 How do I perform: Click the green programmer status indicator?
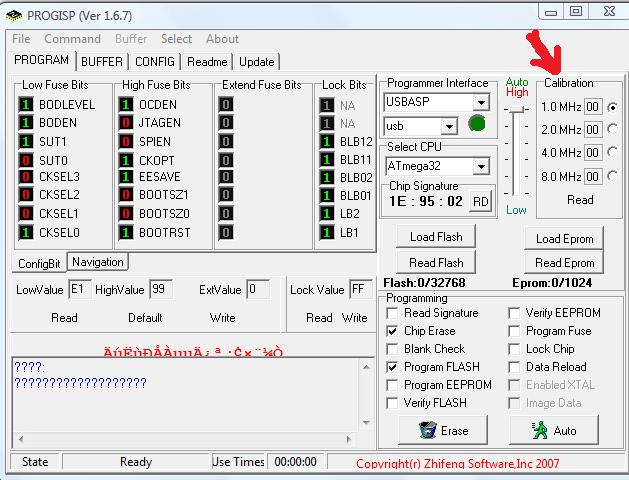pyautogui.click(x=477, y=125)
